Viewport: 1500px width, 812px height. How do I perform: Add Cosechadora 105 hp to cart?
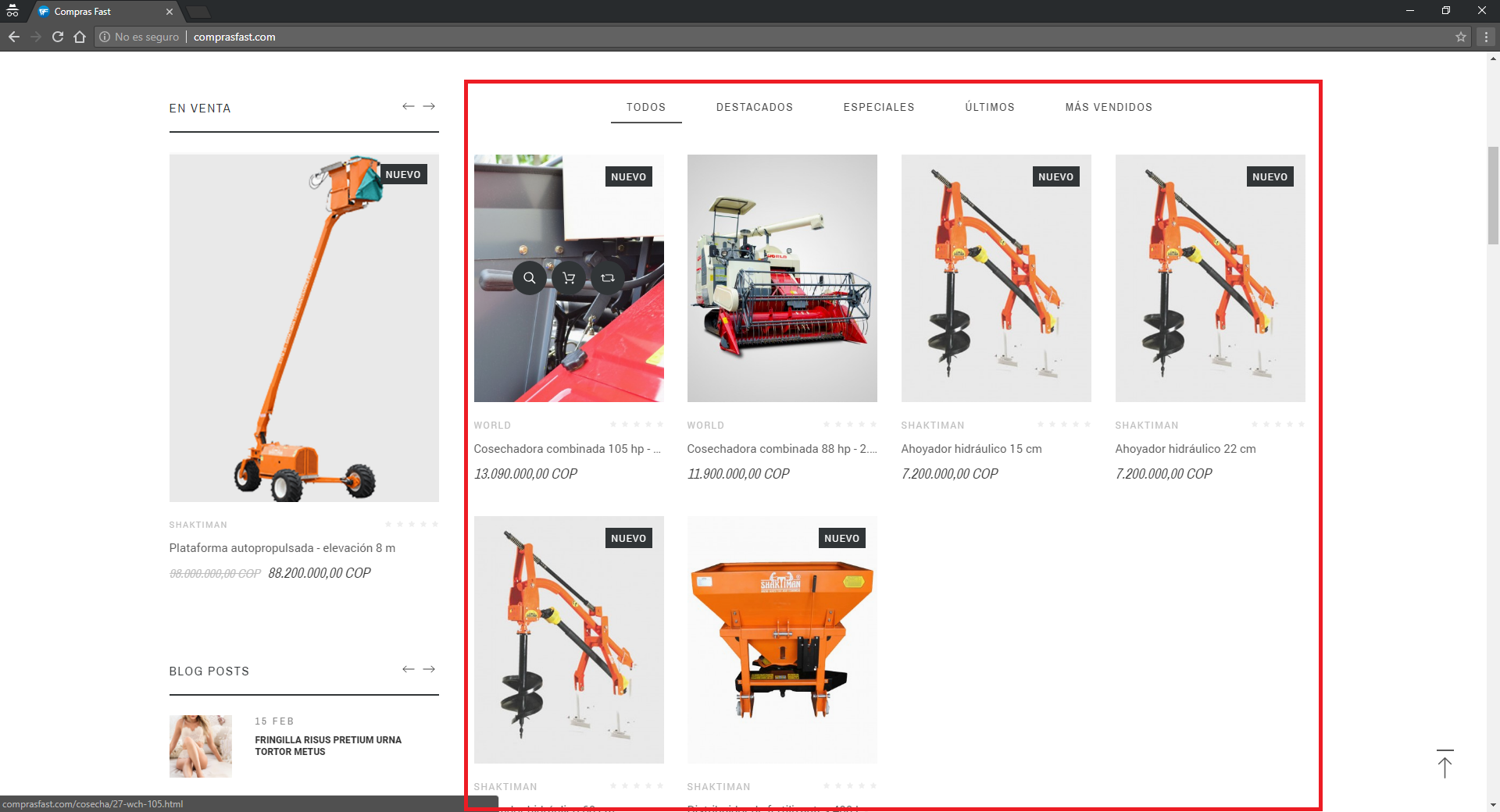(x=569, y=278)
